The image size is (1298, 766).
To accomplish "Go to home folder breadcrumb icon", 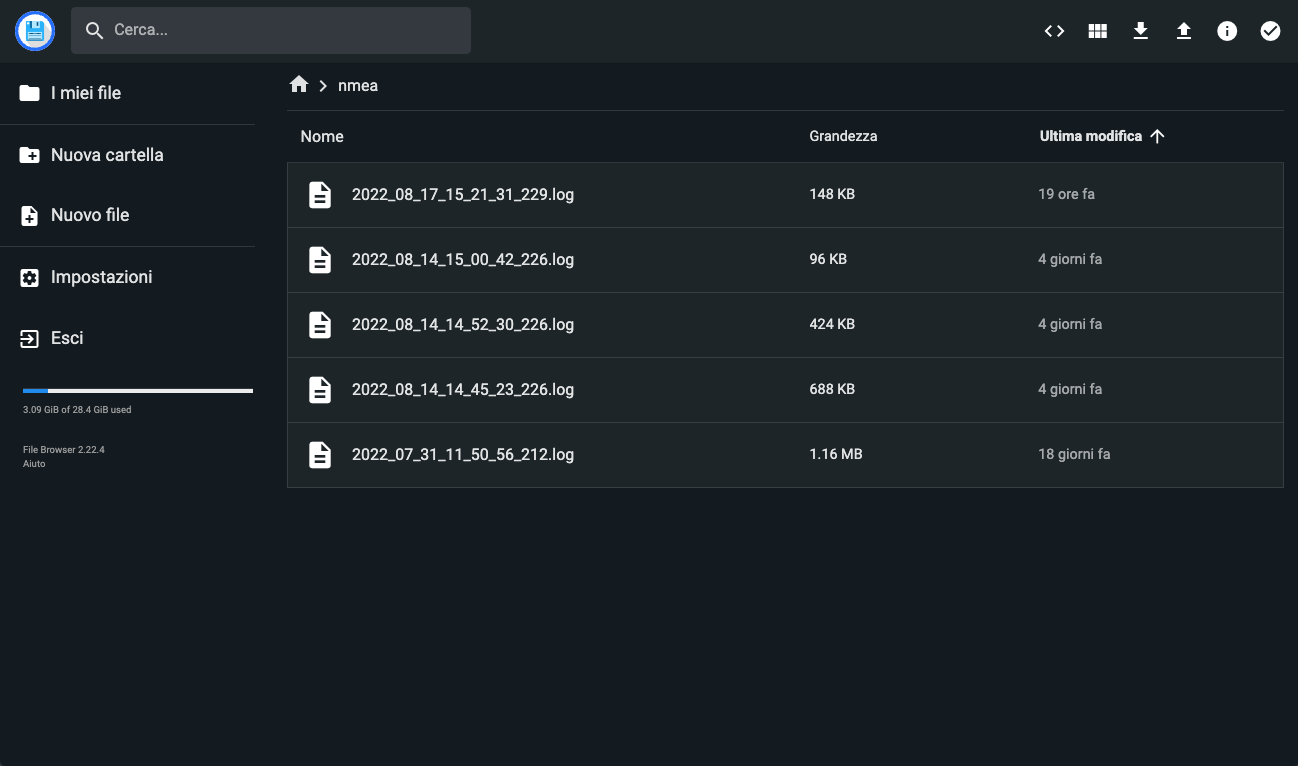I will (x=298, y=85).
